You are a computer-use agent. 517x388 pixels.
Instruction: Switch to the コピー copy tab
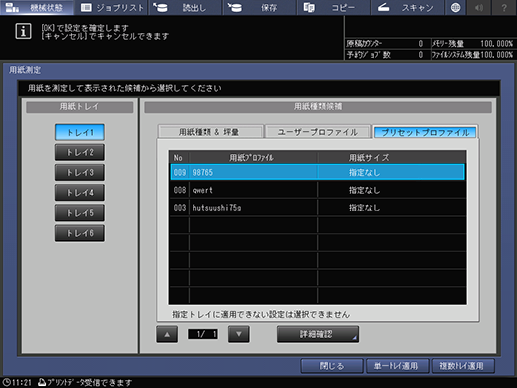click(x=334, y=7)
